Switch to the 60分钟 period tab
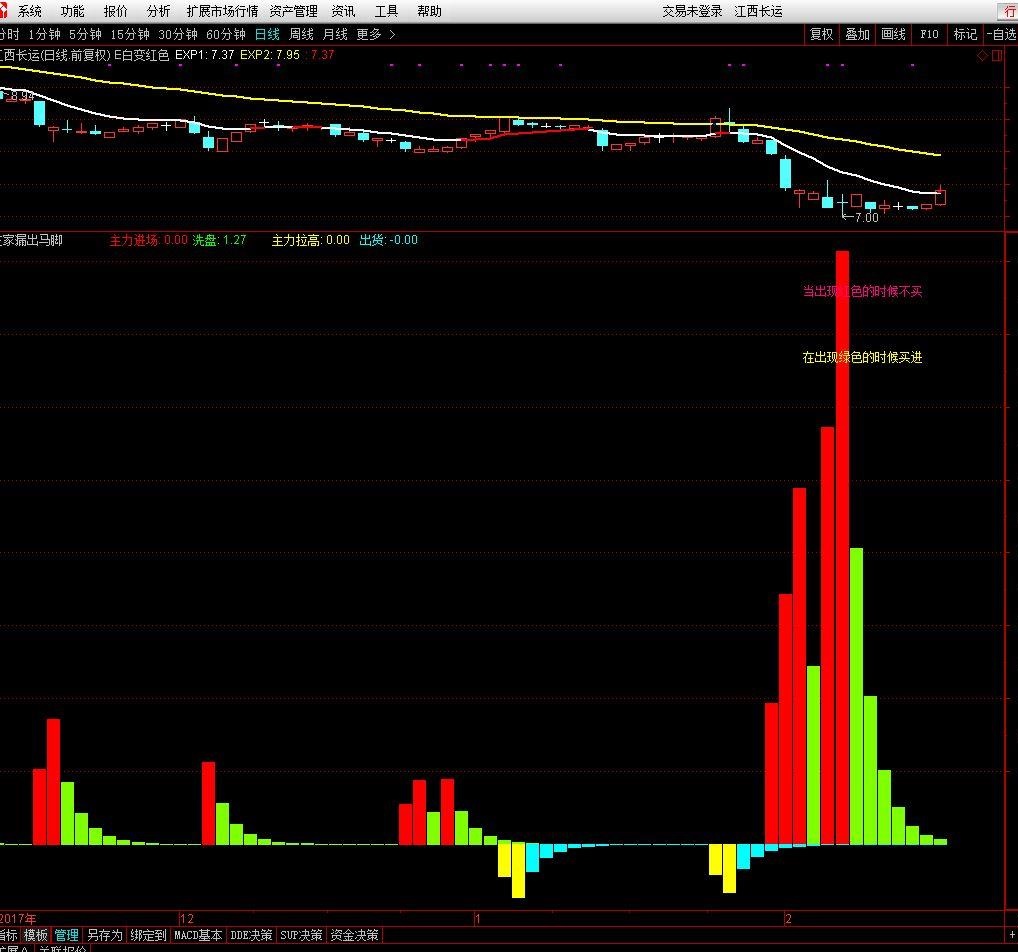This screenshot has width=1018, height=952. click(x=225, y=34)
